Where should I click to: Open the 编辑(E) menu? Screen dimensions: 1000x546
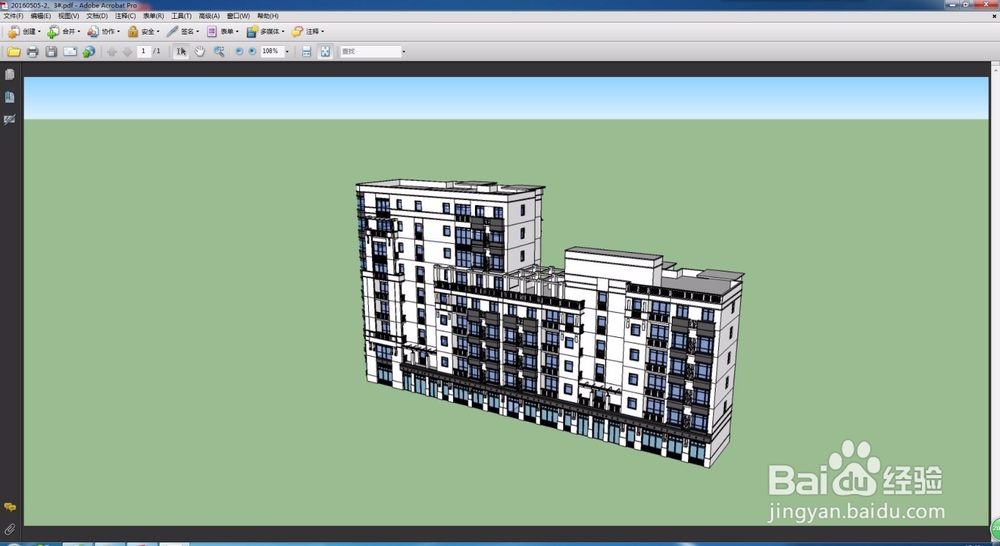coord(41,16)
